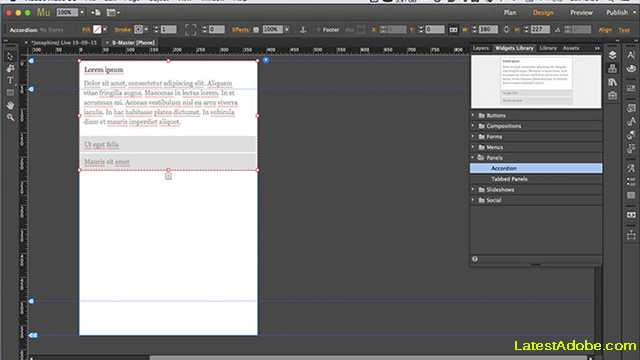Switch to the B-Master [Phone] tab
Image resolution: width=640 pixels, height=360 pixels.
tap(133, 43)
